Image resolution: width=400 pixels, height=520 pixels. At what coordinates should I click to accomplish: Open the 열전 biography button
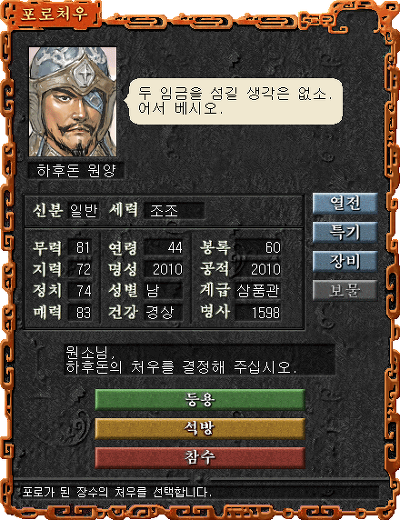point(345,203)
